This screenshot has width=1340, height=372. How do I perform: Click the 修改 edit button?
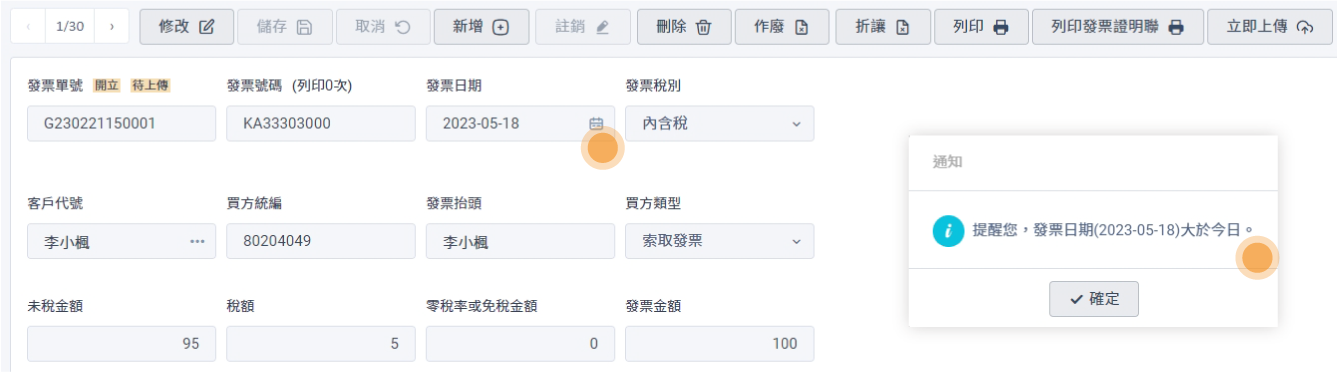coord(187,27)
